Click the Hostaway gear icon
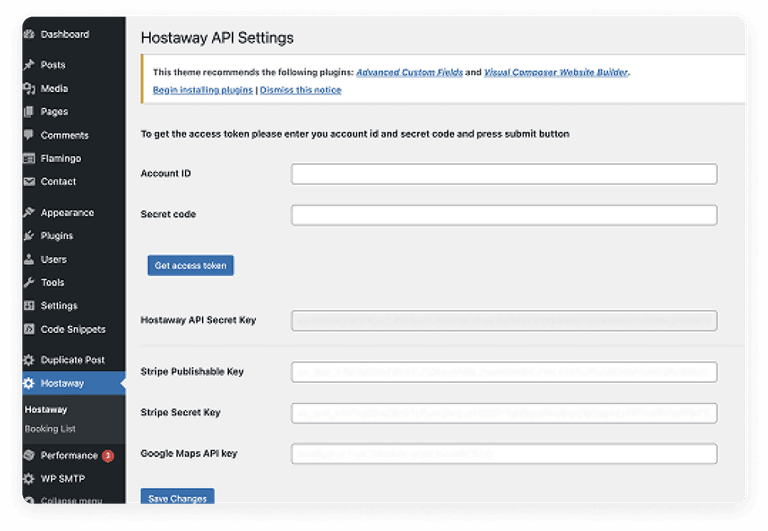The height and width of the screenshot is (531, 768). click(29, 383)
